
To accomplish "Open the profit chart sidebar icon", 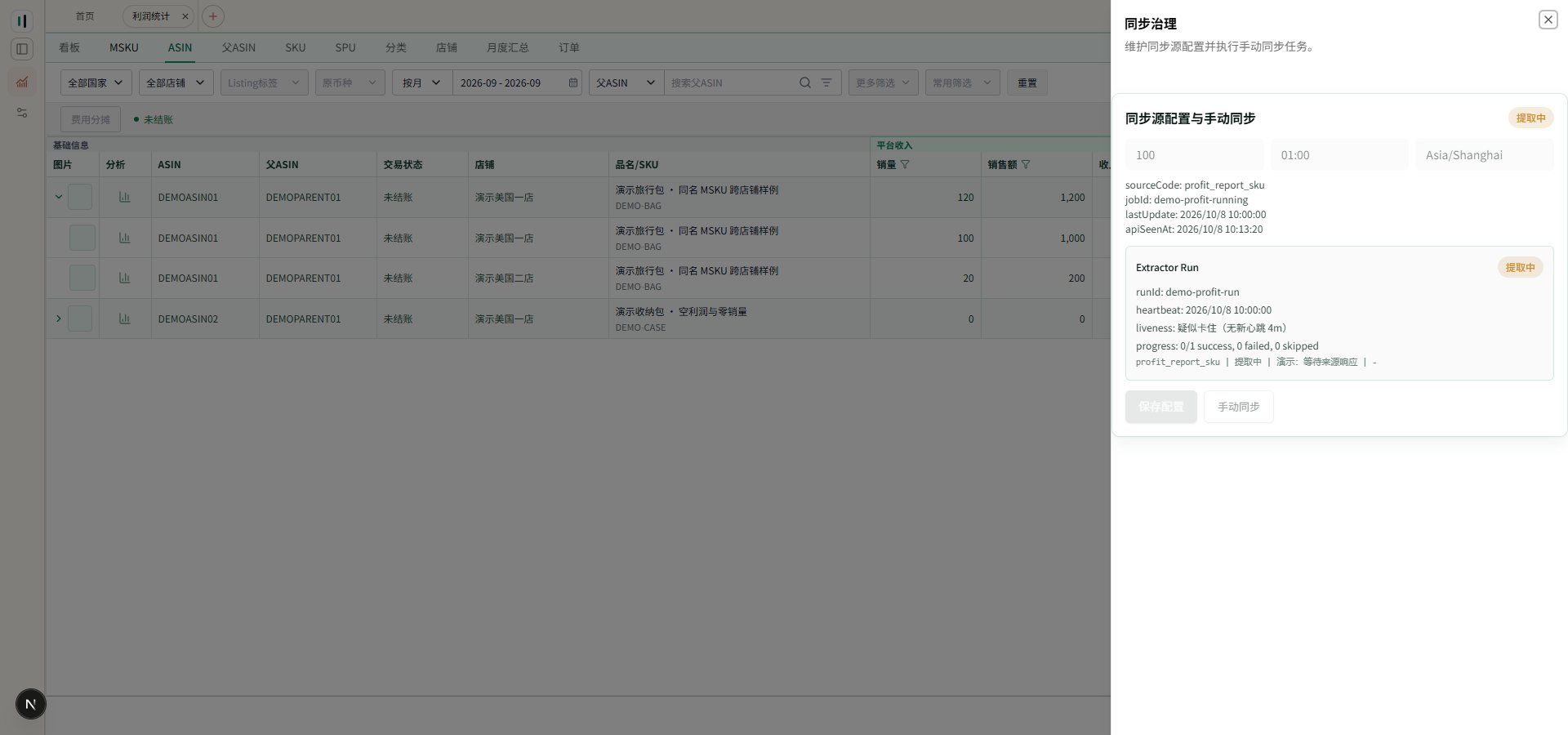I will [x=22, y=82].
